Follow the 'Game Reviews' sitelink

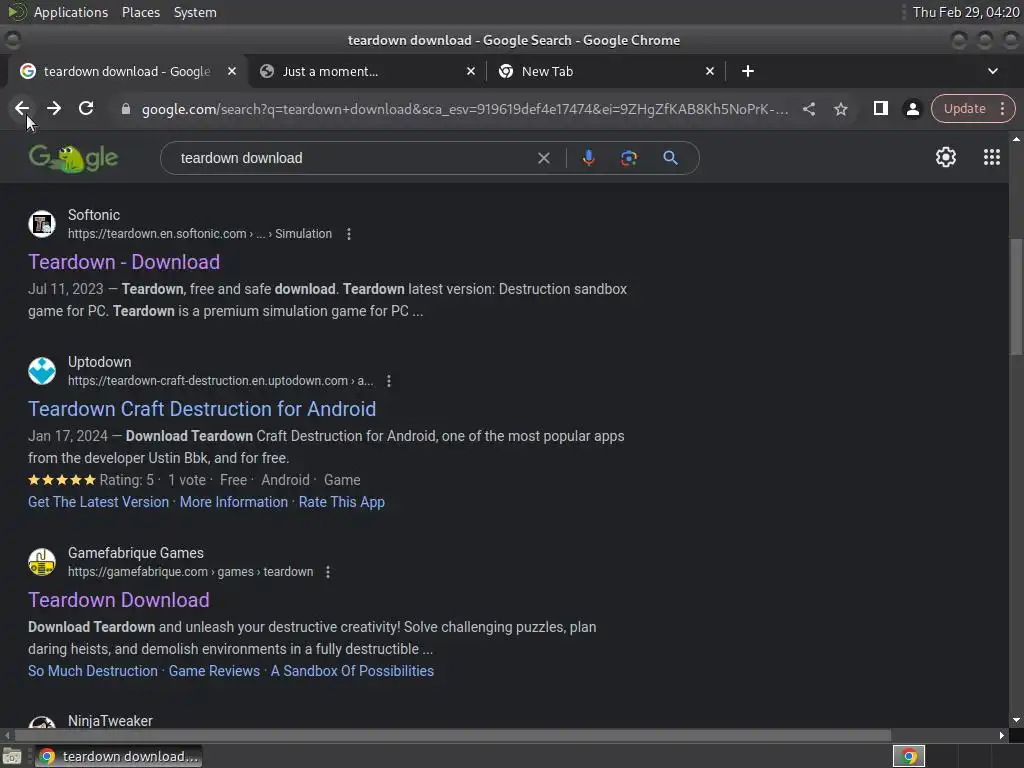214,671
